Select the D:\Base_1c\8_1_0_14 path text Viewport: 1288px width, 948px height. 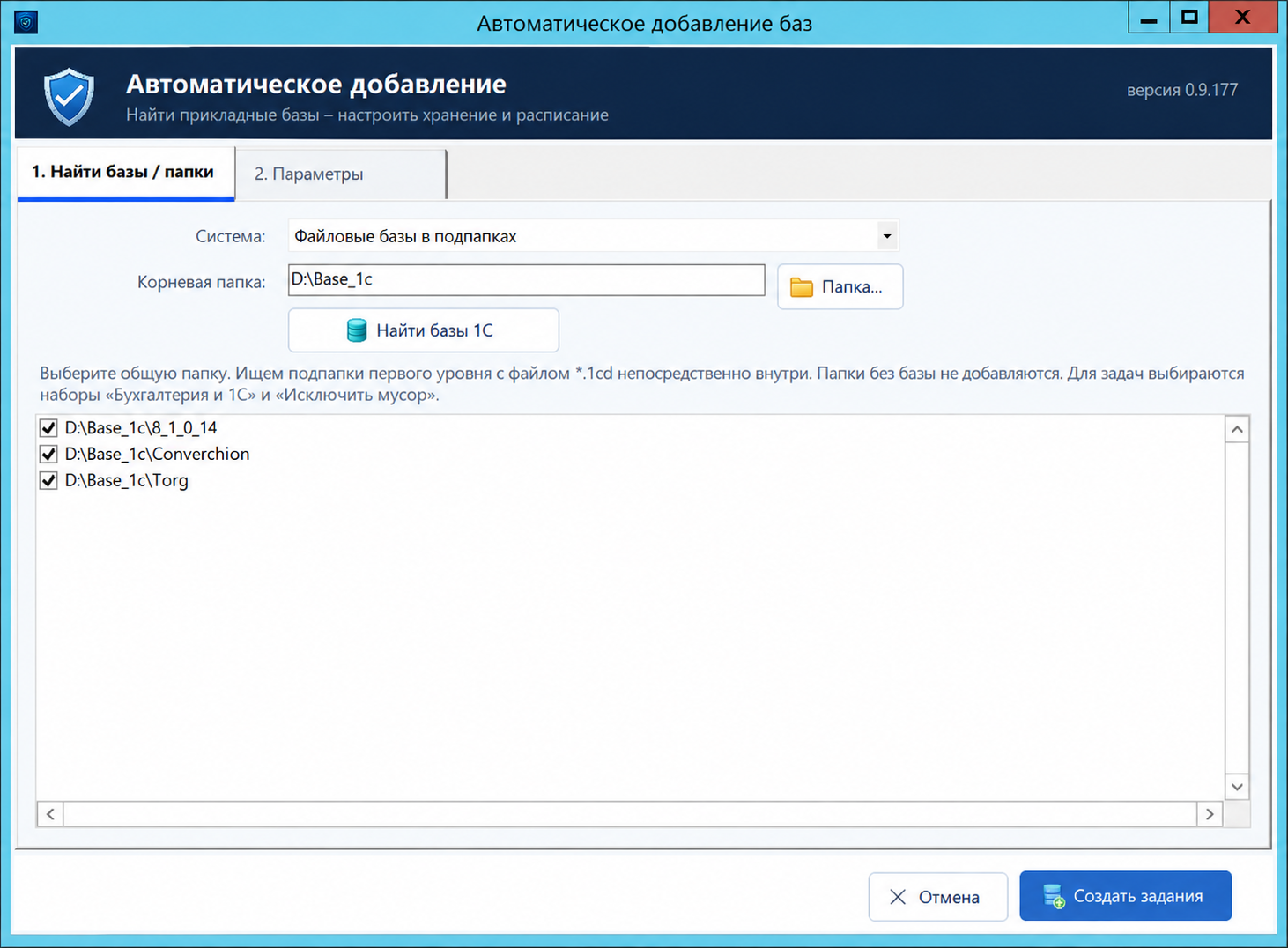point(141,428)
